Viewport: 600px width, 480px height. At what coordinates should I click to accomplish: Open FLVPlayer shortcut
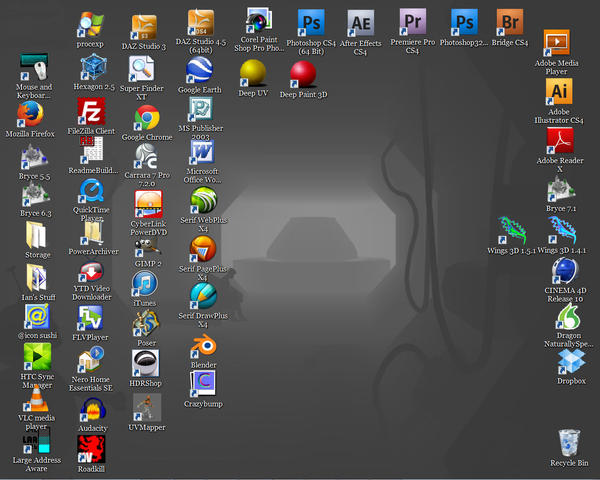coord(90,318)
